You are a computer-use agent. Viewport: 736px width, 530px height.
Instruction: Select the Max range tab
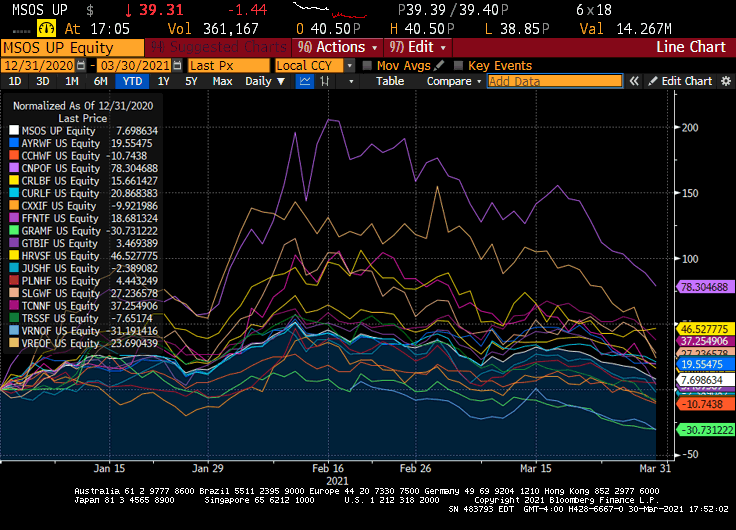pos(222,81)
